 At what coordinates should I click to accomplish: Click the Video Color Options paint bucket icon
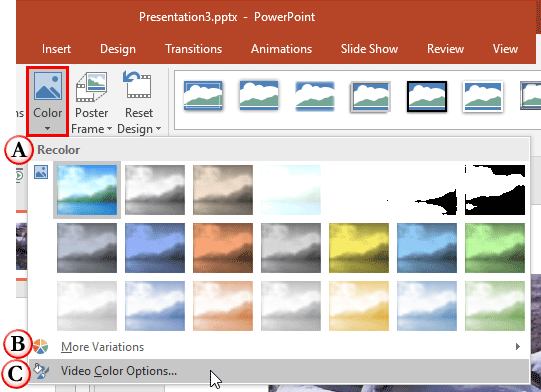coord(41,371)
